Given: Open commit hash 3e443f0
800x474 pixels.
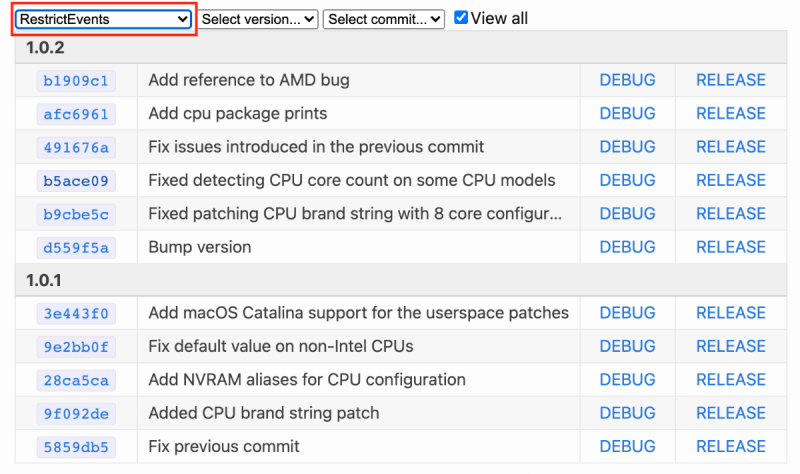Looking at the screenshot, I should click(x=76, y=313).
